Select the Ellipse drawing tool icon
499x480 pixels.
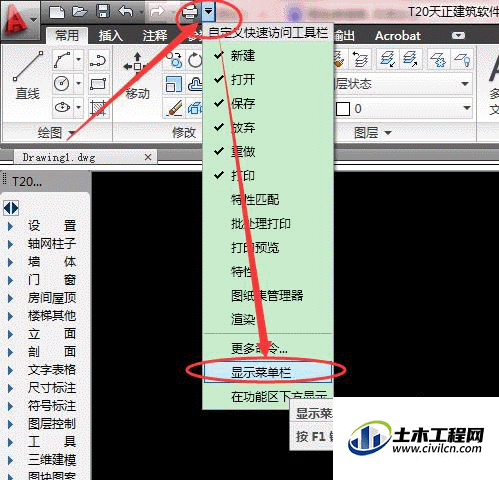[x=62, y=108]
